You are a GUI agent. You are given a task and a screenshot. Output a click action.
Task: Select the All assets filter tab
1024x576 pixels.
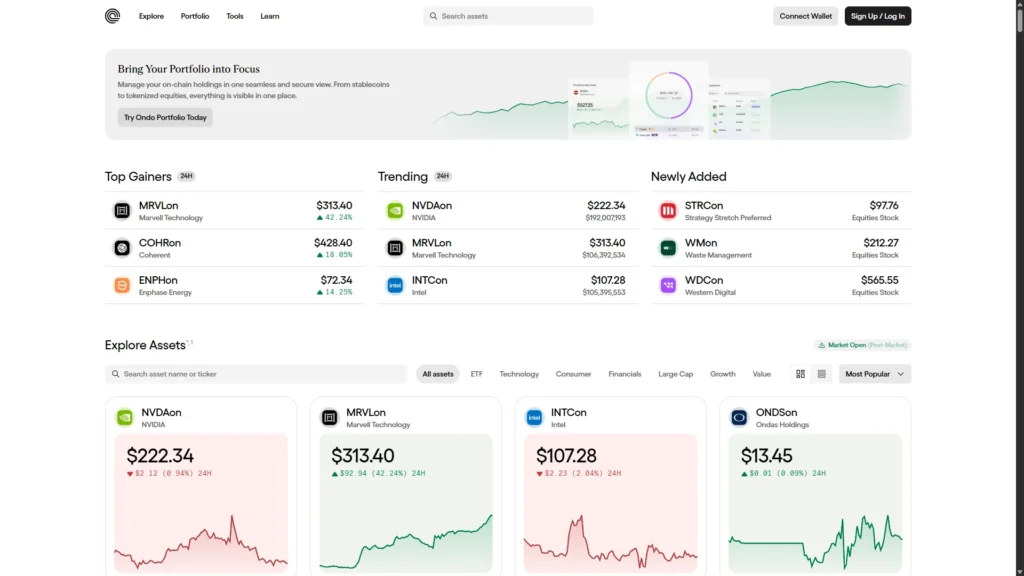(438, 374)
